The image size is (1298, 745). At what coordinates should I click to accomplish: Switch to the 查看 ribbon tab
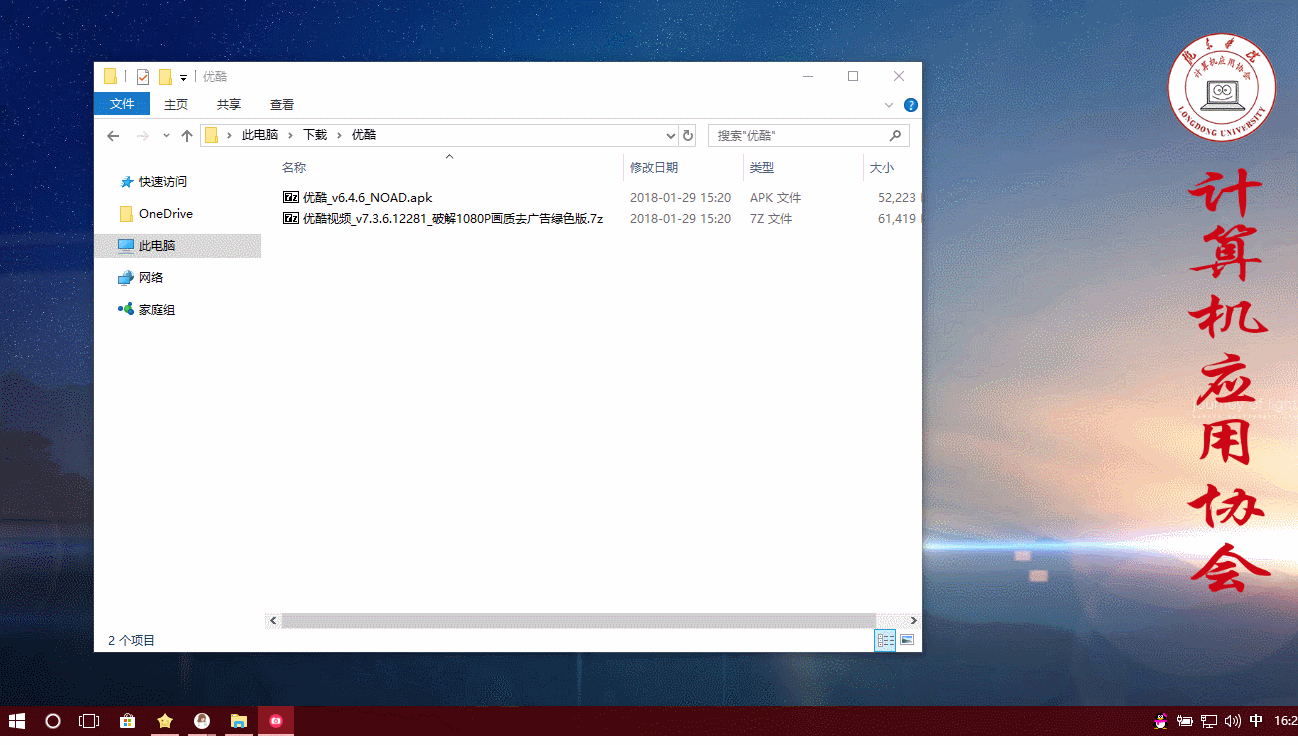282,104
